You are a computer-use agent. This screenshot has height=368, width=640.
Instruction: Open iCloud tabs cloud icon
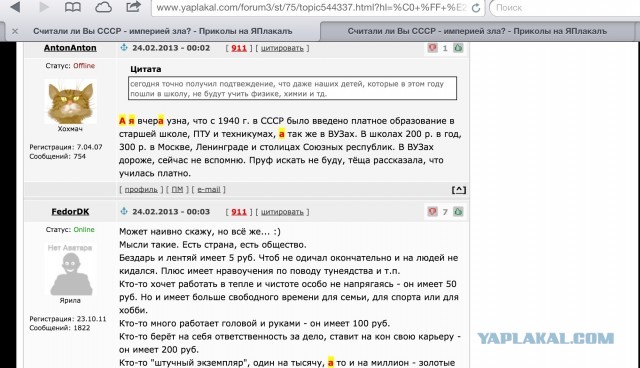tap(103, 7)
